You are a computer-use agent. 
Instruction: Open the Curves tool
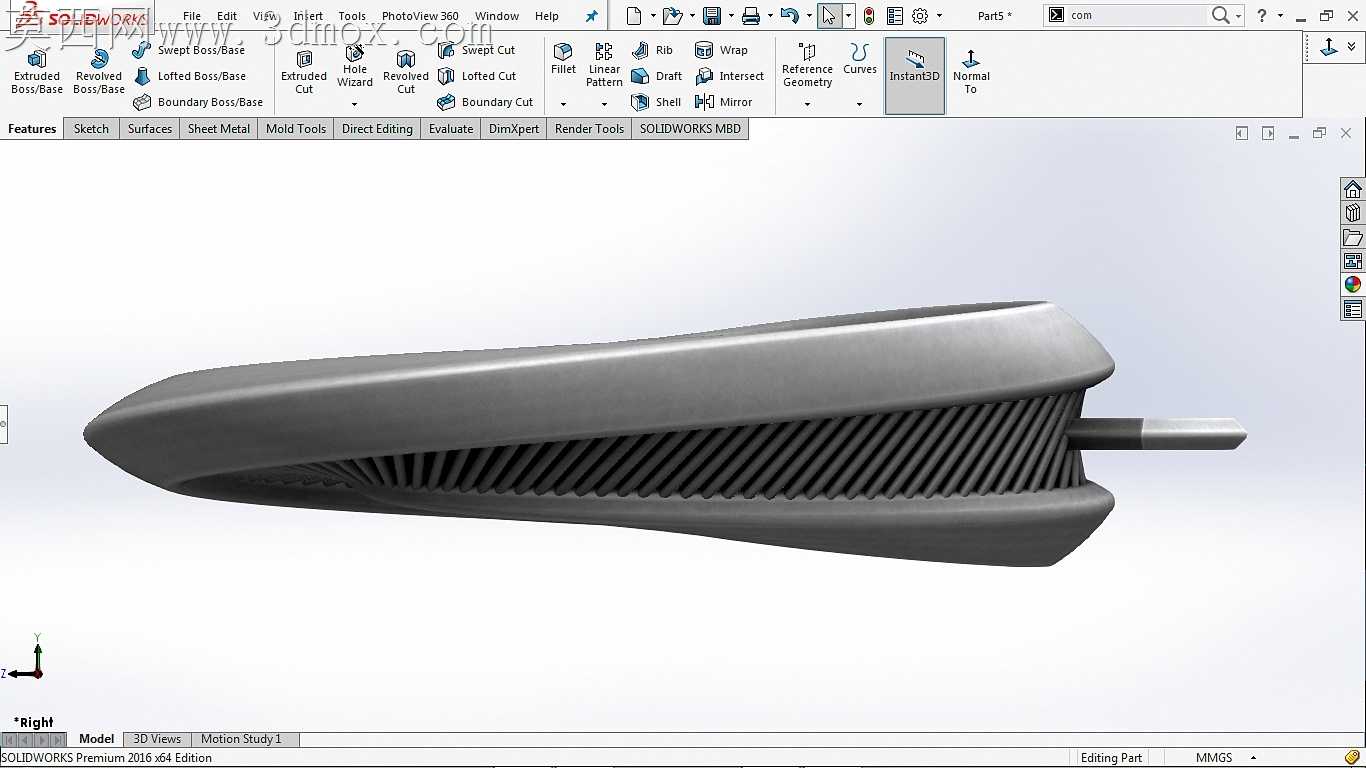(x=859, y=60)
